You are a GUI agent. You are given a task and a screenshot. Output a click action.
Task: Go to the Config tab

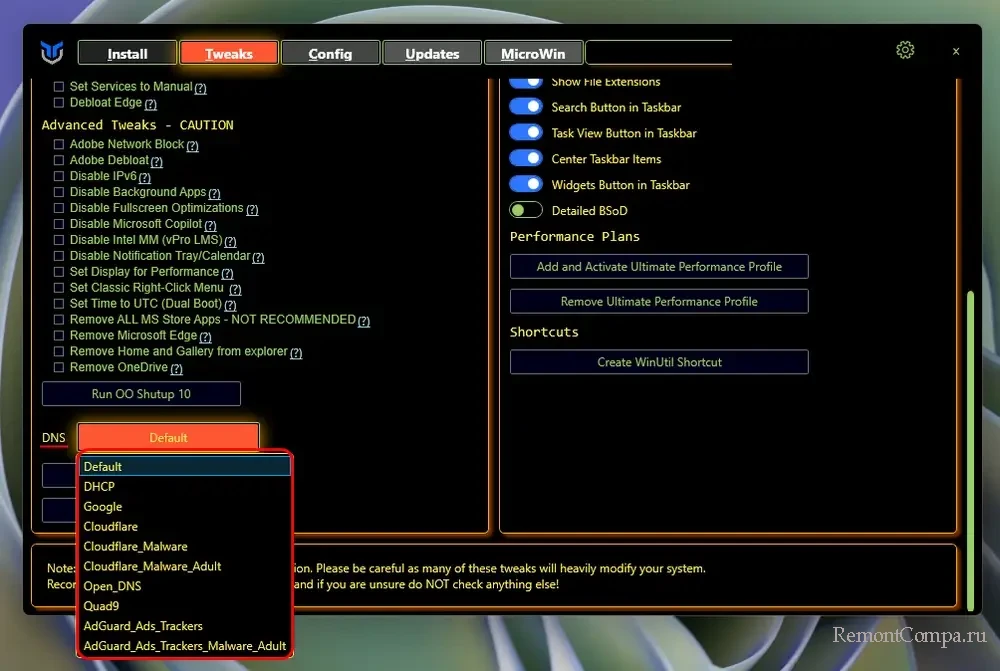coord(330,53)
